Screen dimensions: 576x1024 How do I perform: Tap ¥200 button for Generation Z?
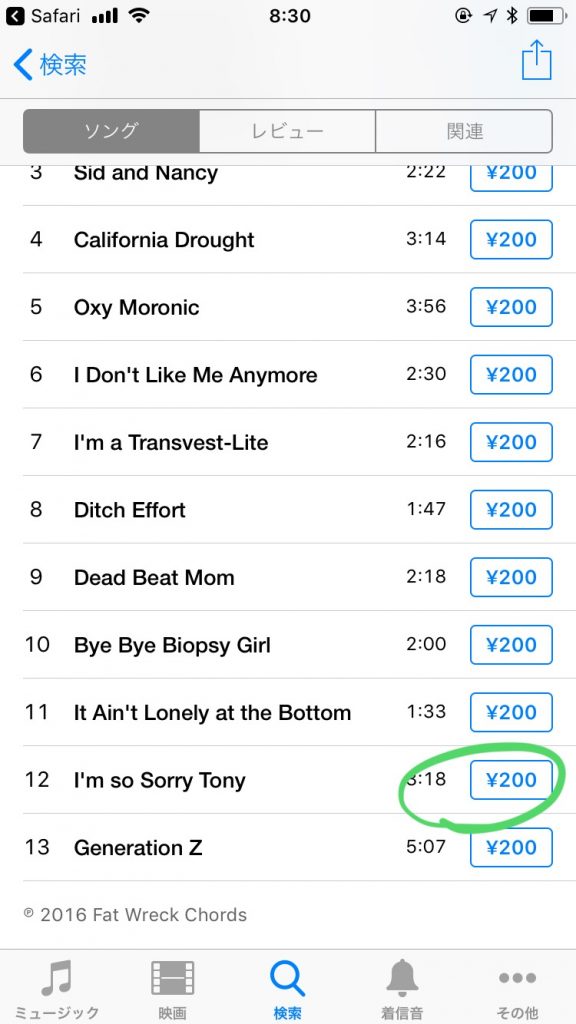pyautogui.click(x=511, y=847)
